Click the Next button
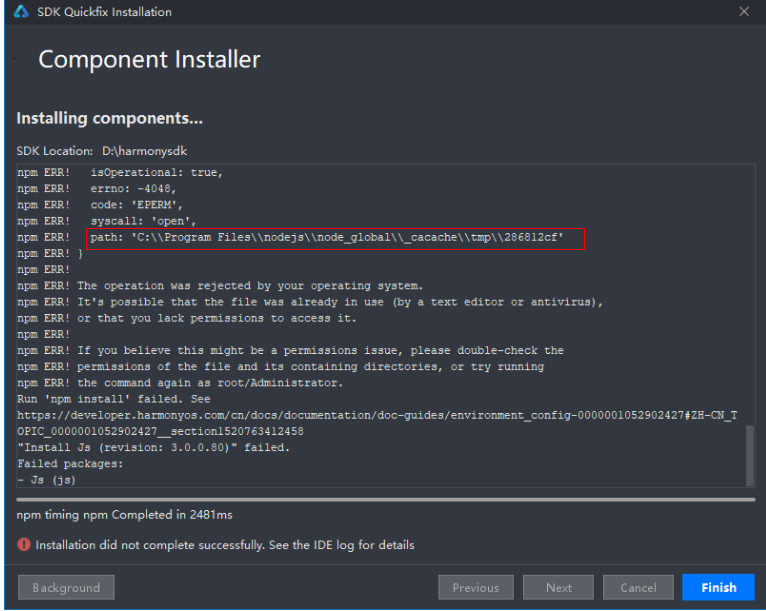Screen dimensions: 766x611 [x=558, y=587]
